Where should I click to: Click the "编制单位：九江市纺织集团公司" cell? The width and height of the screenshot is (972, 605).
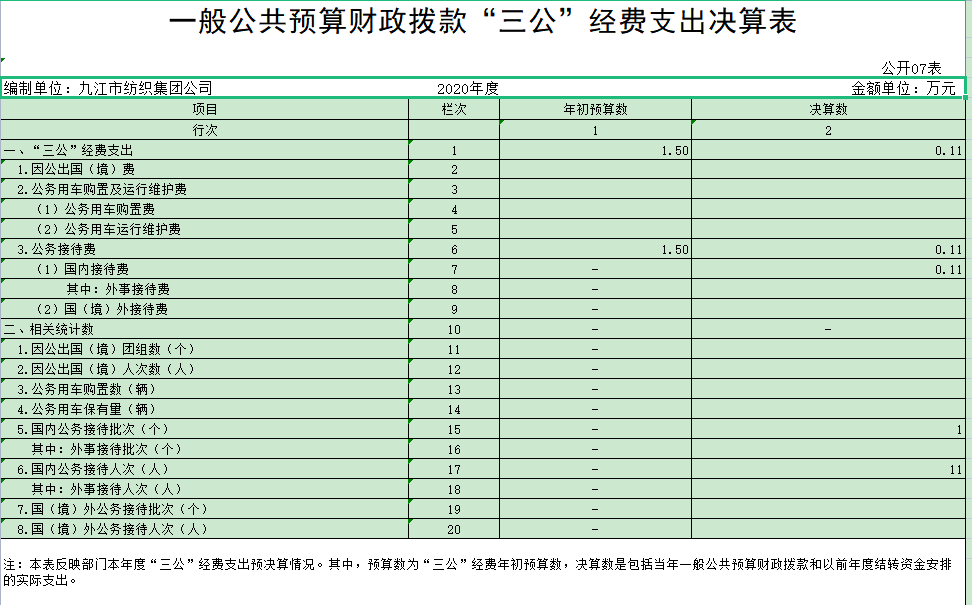(x=108, y=88)
